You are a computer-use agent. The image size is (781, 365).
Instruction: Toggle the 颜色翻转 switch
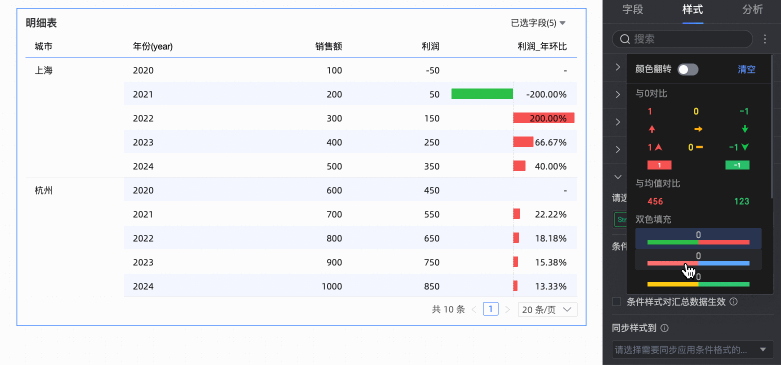pos(688,70)
